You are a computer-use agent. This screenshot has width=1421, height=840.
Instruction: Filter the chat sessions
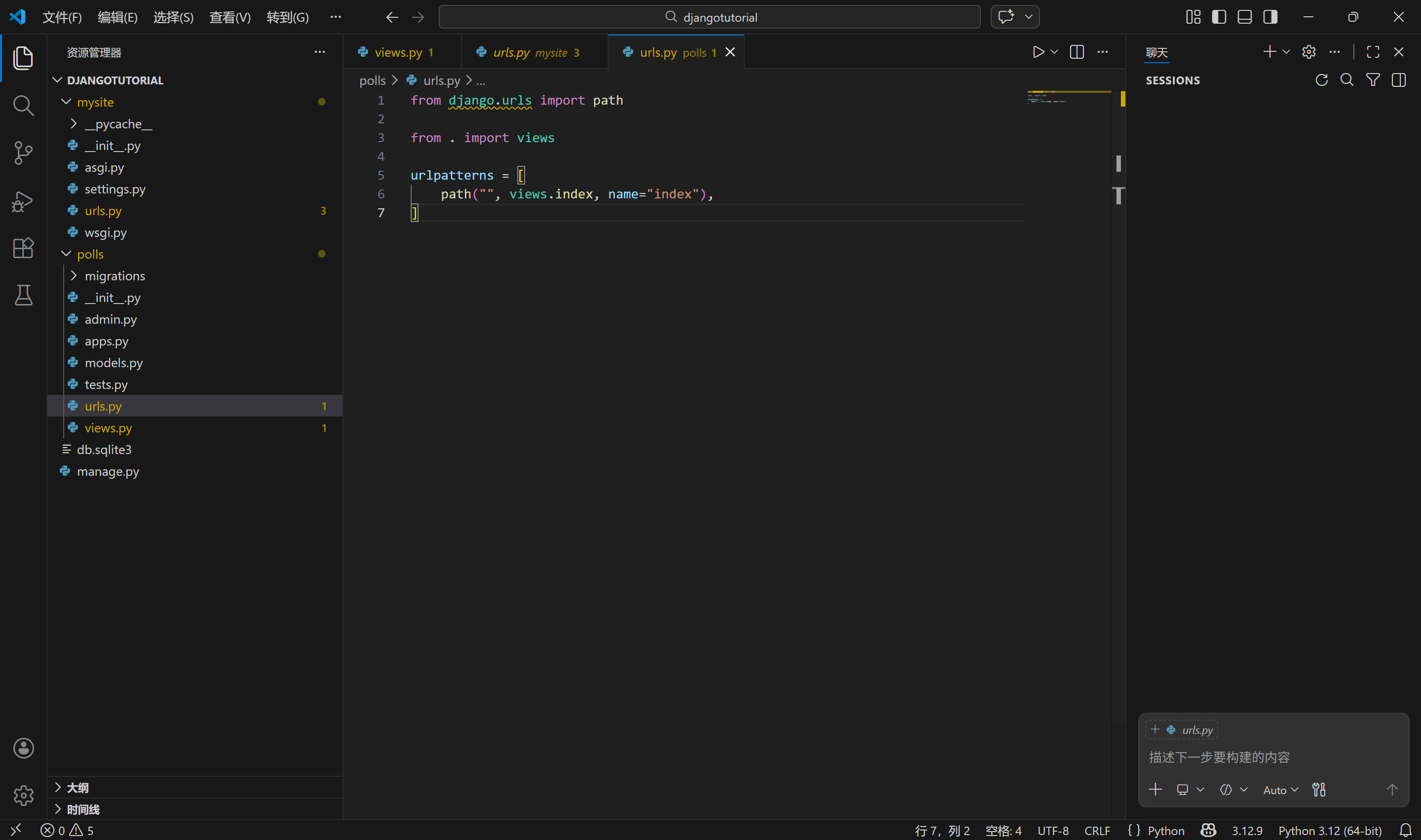coord(1372,80)
